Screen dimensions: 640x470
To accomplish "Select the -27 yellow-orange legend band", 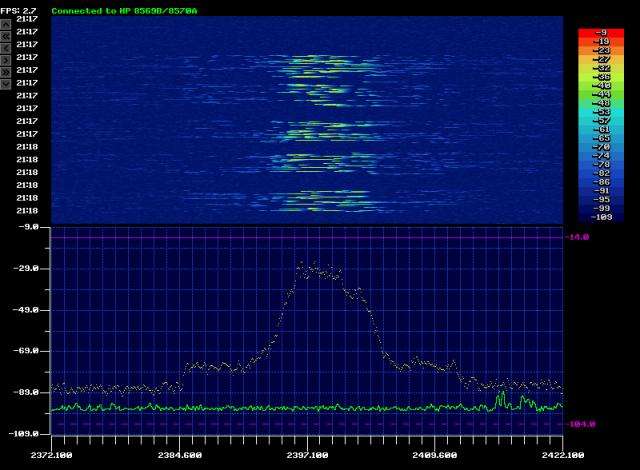I will (601, 59).
